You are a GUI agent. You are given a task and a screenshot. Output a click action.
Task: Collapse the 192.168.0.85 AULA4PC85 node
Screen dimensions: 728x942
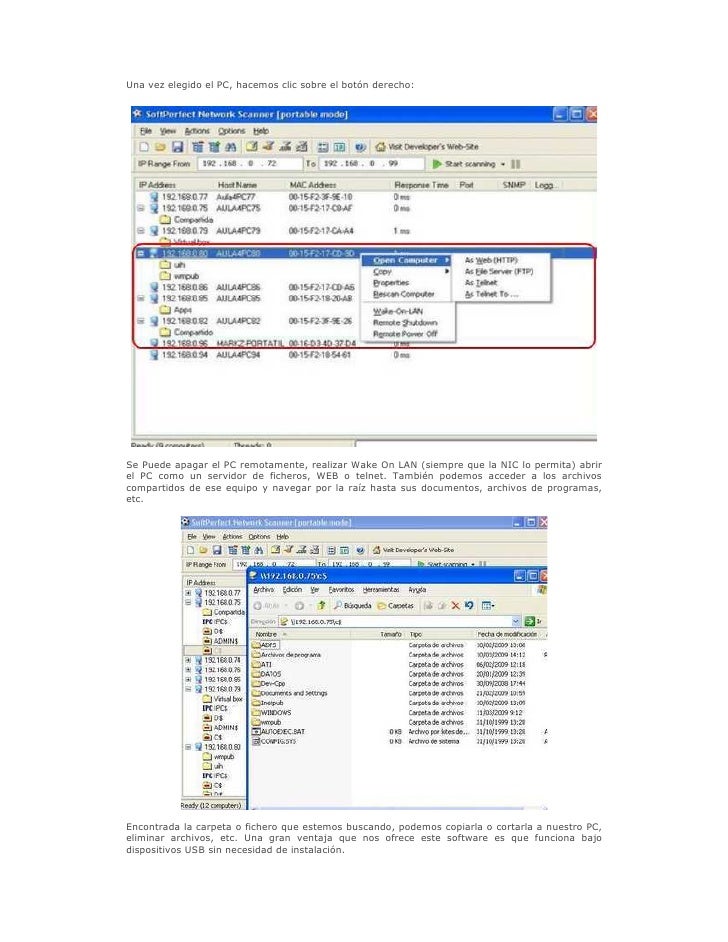141,299
